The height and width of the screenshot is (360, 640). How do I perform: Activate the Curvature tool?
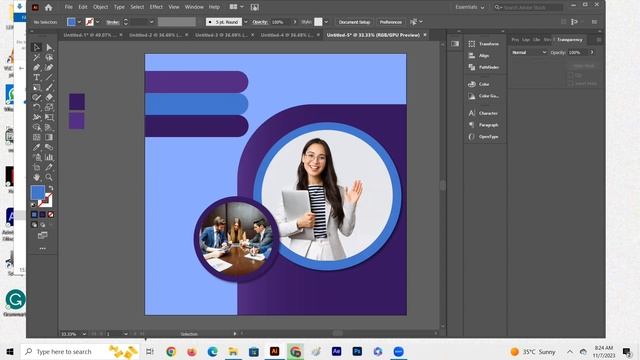(49, 67)
